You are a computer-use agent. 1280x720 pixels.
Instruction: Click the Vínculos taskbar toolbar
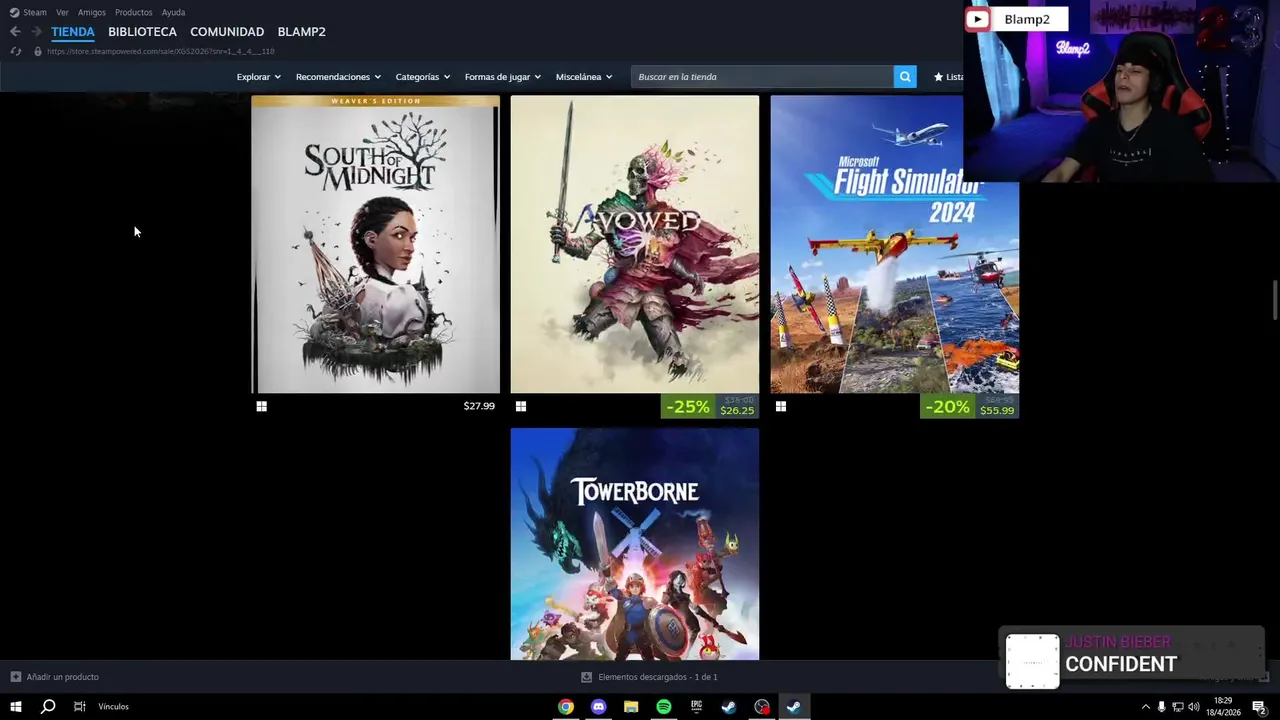[113, 707]
